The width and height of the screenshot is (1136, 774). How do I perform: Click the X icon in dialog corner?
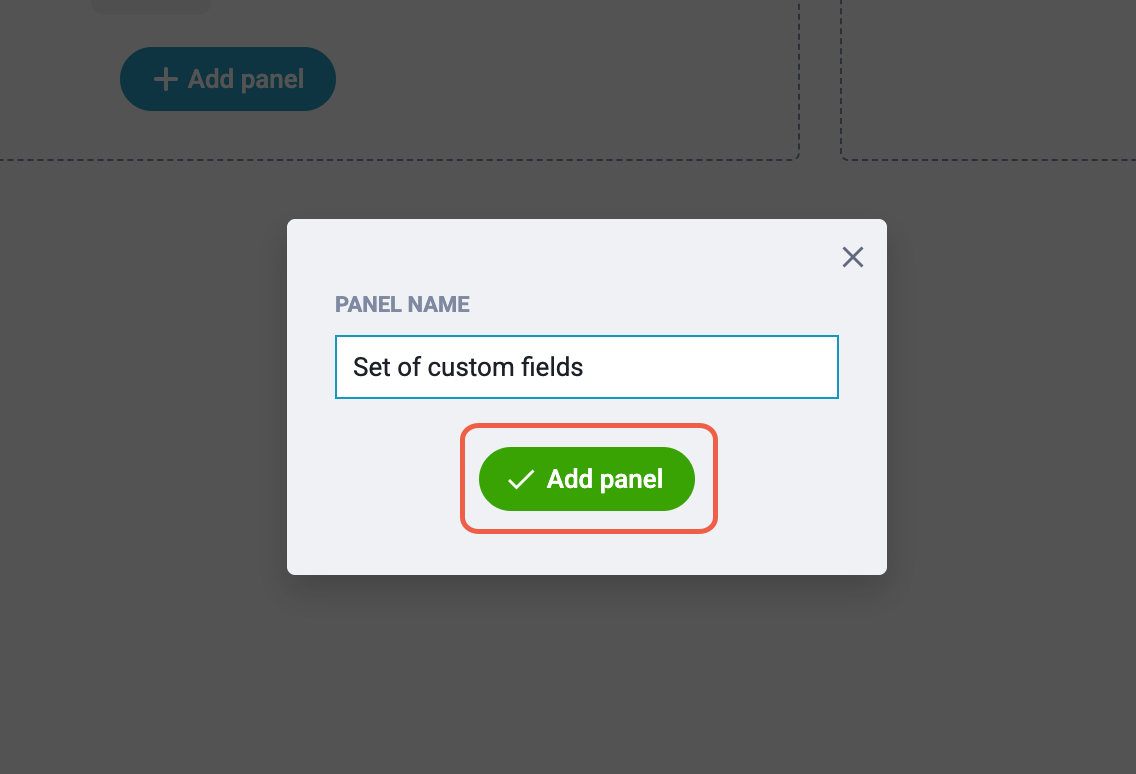(x=853, y=257)
